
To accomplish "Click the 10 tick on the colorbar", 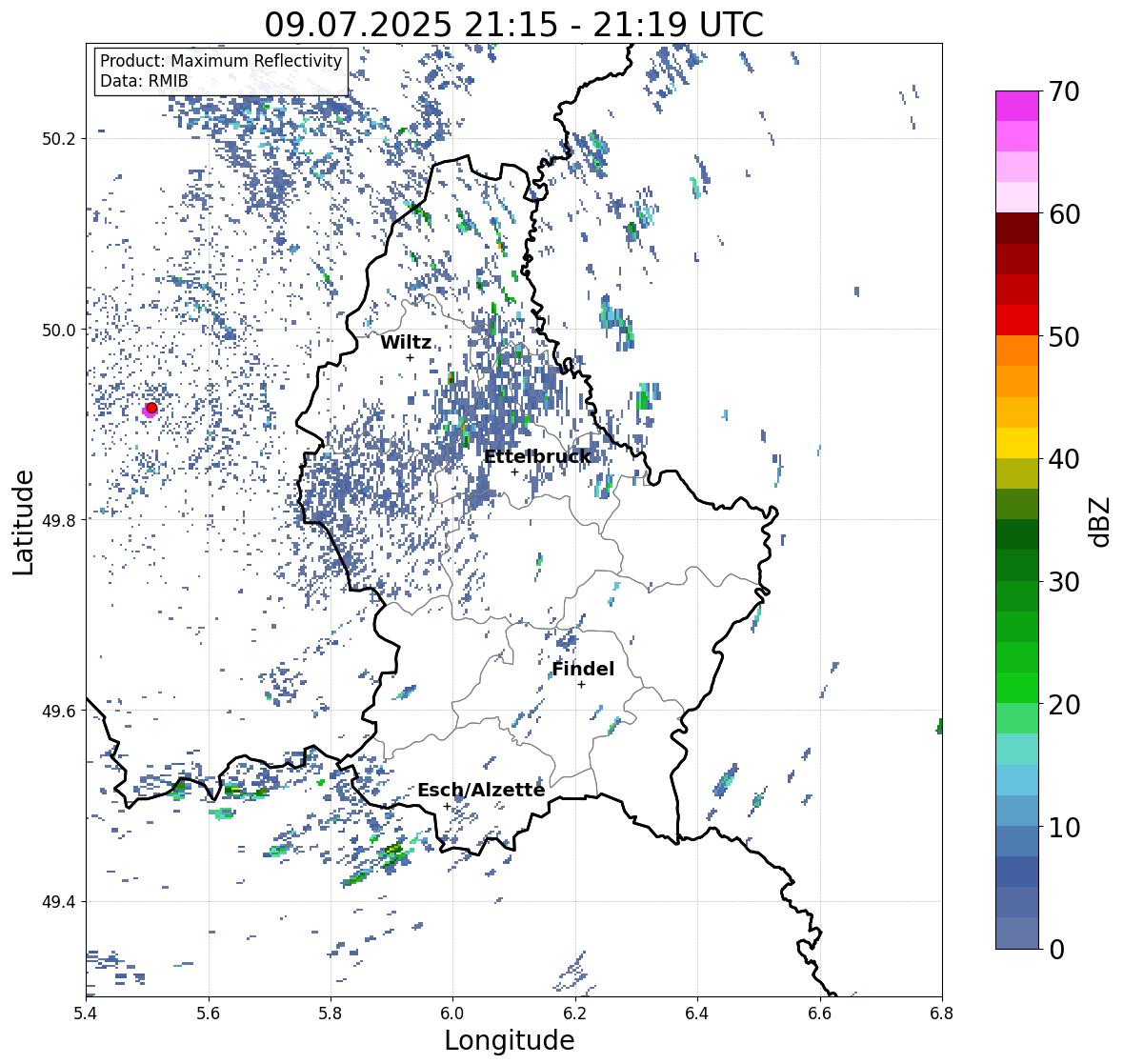I will click(1064, 827).
